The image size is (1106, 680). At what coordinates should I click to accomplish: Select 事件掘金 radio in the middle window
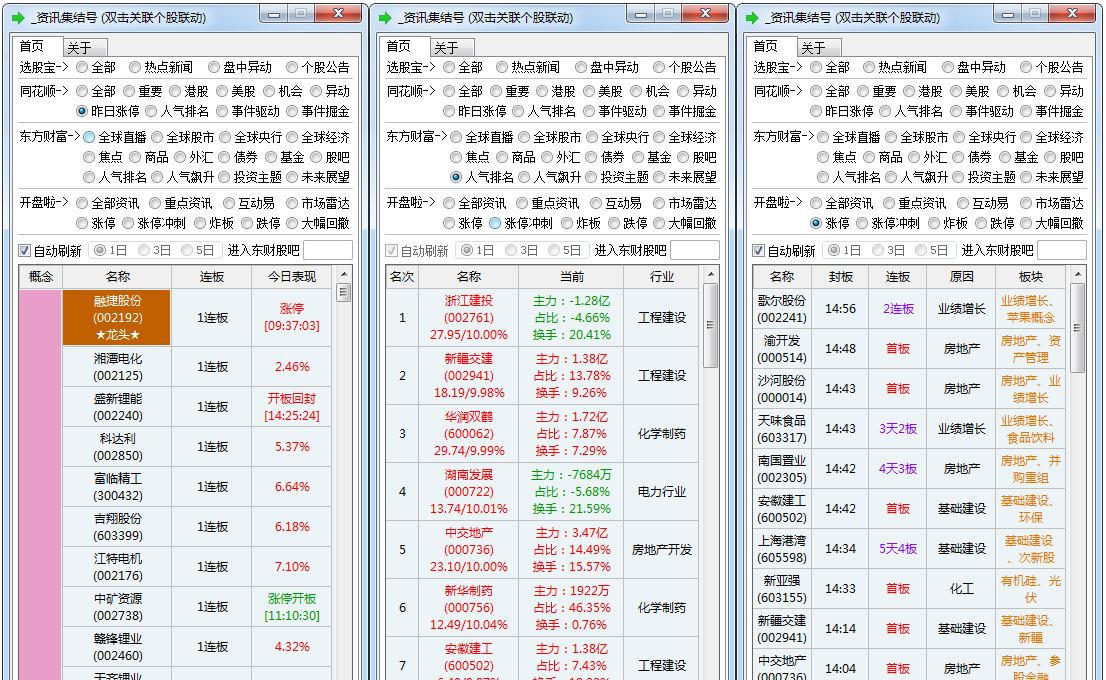pos(659,111)
